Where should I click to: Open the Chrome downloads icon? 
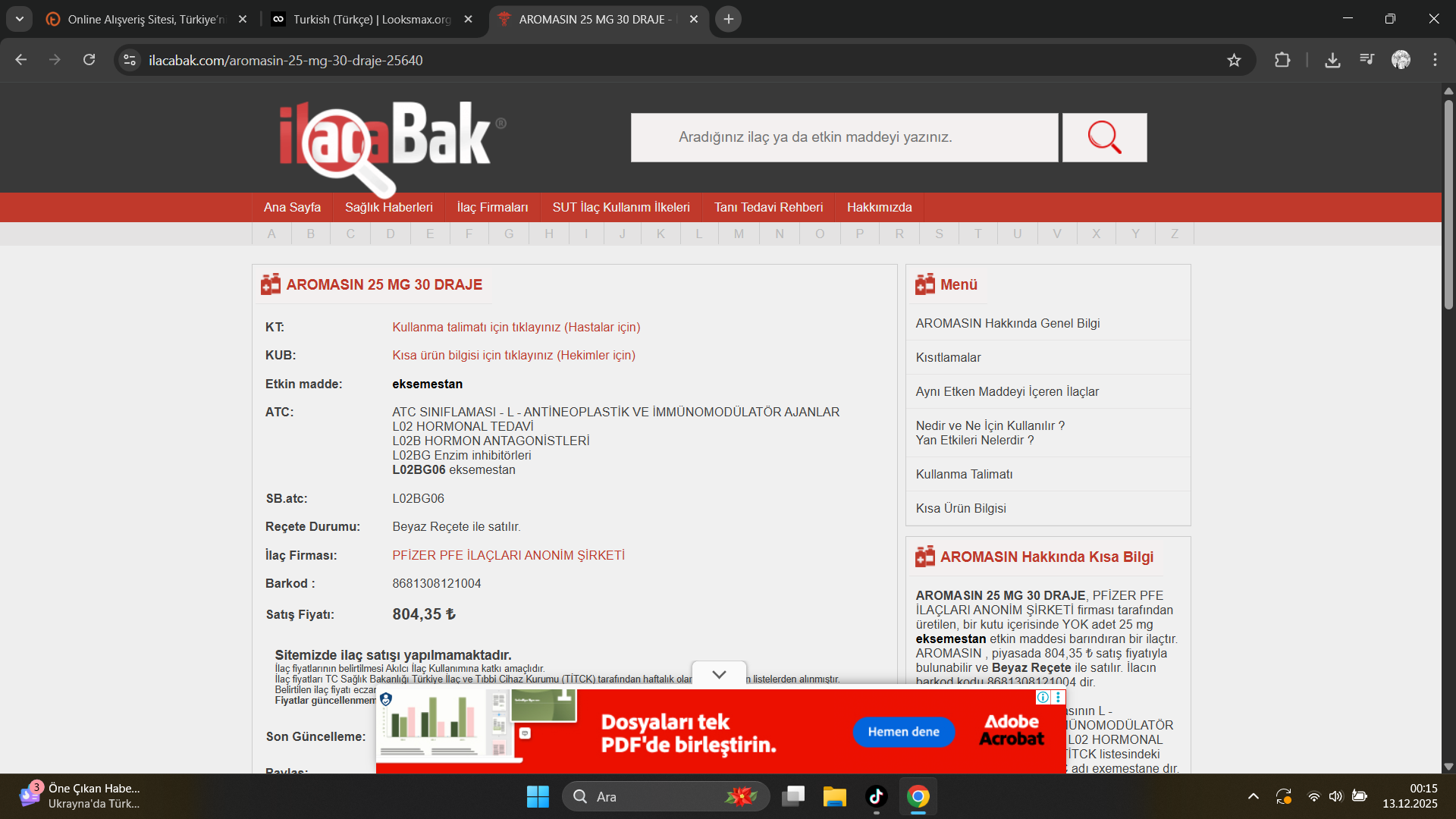pyautogui.click(x=1332, y=60)
